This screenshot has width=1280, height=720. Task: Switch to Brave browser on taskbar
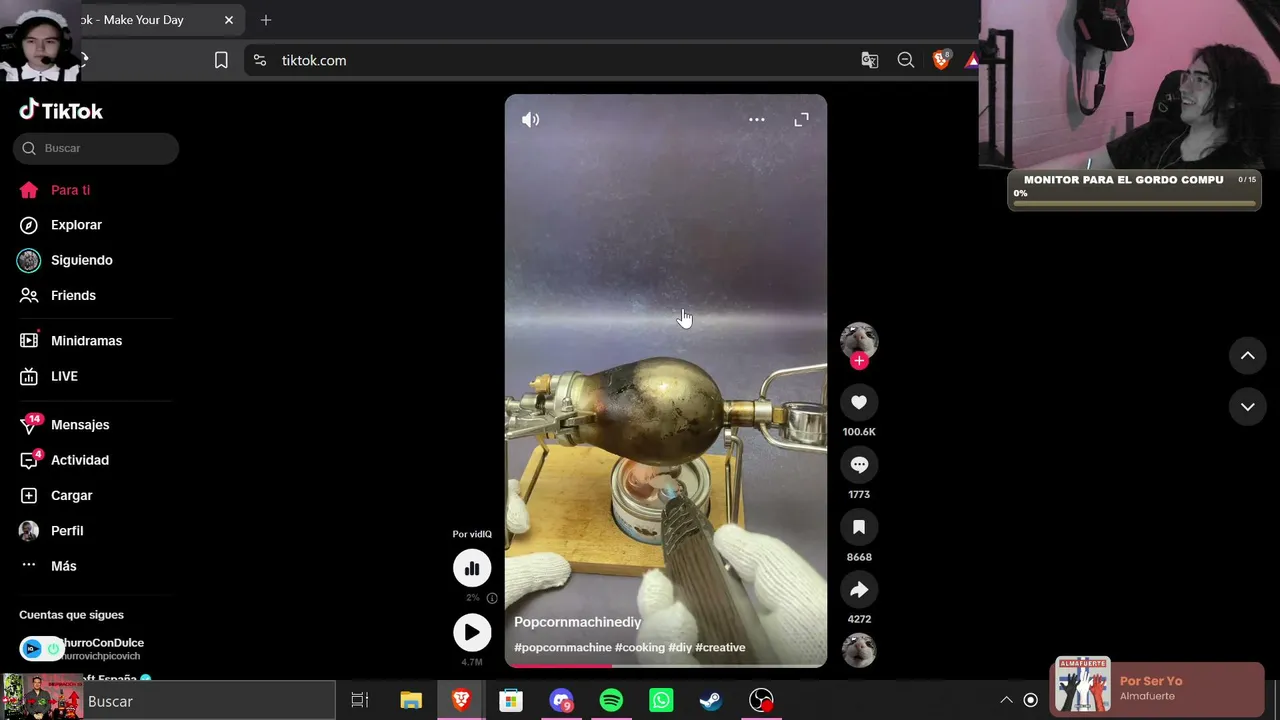pos(461,701)
